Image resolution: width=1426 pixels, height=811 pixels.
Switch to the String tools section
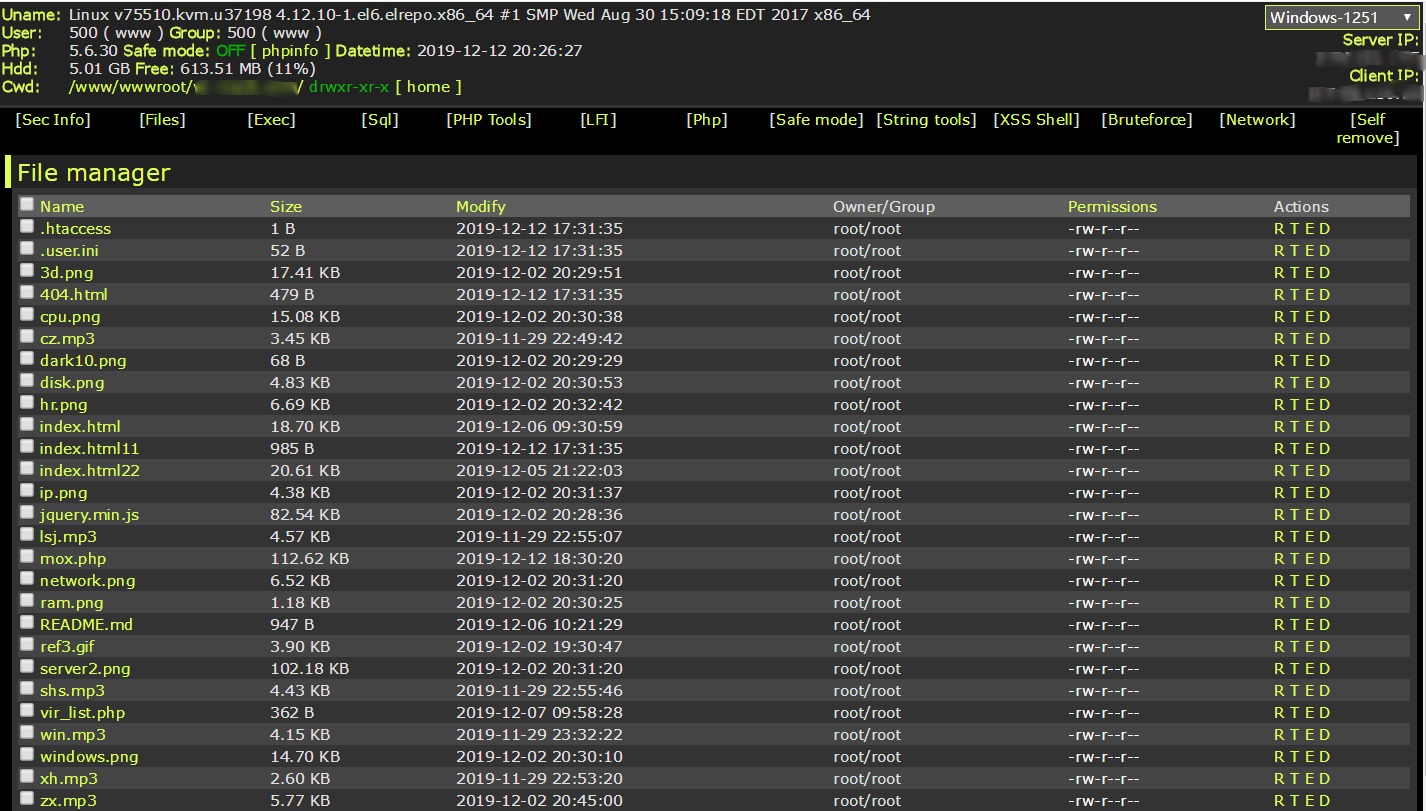pos(927,120)
